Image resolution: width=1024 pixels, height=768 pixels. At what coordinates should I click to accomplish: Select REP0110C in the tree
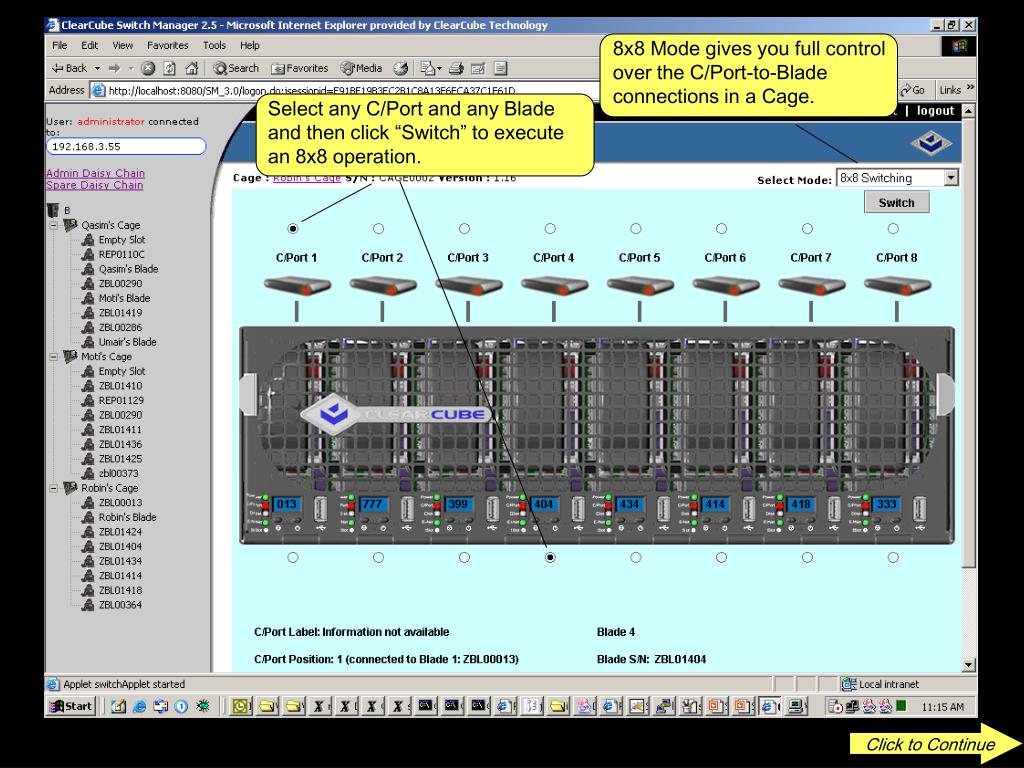tap(121, 255)
